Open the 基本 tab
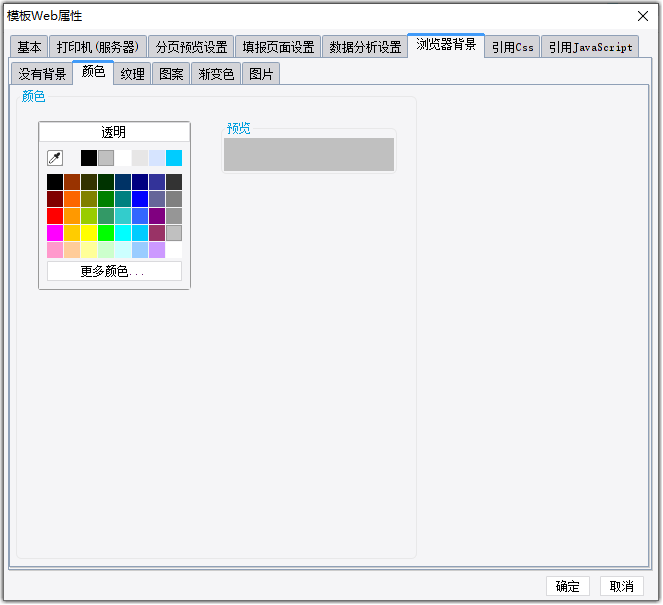Screen dimensions: 663x605 (x=30, y=47)
